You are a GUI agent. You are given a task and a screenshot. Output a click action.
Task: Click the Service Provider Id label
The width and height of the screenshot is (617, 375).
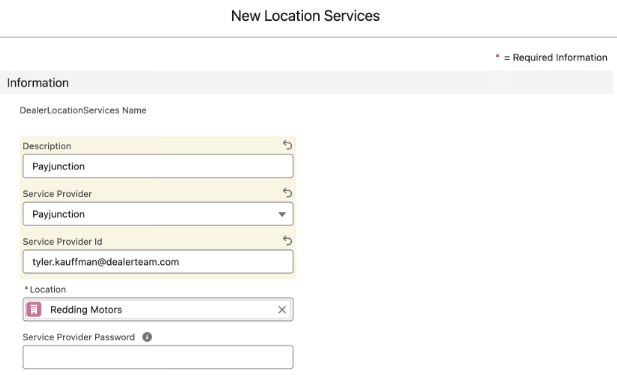[63, 242]
